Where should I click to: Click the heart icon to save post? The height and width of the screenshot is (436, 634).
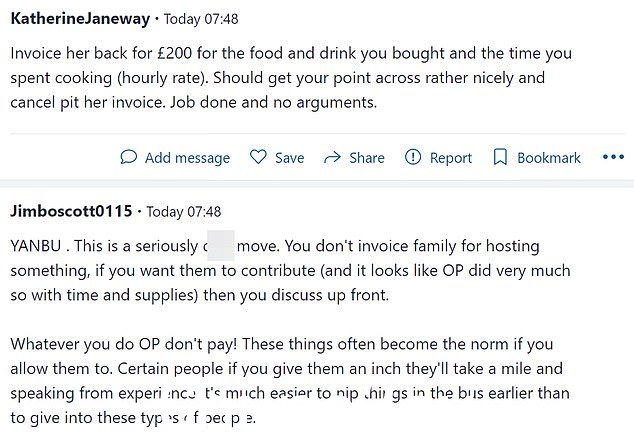(x=258, y=157)
